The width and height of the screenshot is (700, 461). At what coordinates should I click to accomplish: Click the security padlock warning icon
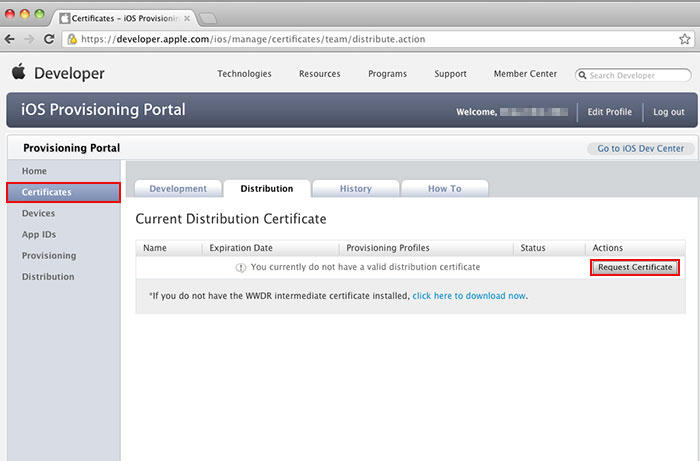click(x=72, y=39)
